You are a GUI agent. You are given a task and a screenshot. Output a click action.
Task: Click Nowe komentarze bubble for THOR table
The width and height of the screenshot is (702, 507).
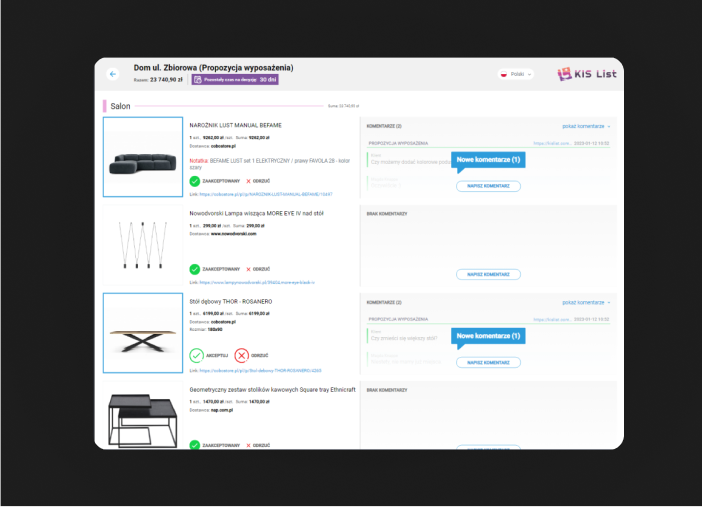coord(488,336)
